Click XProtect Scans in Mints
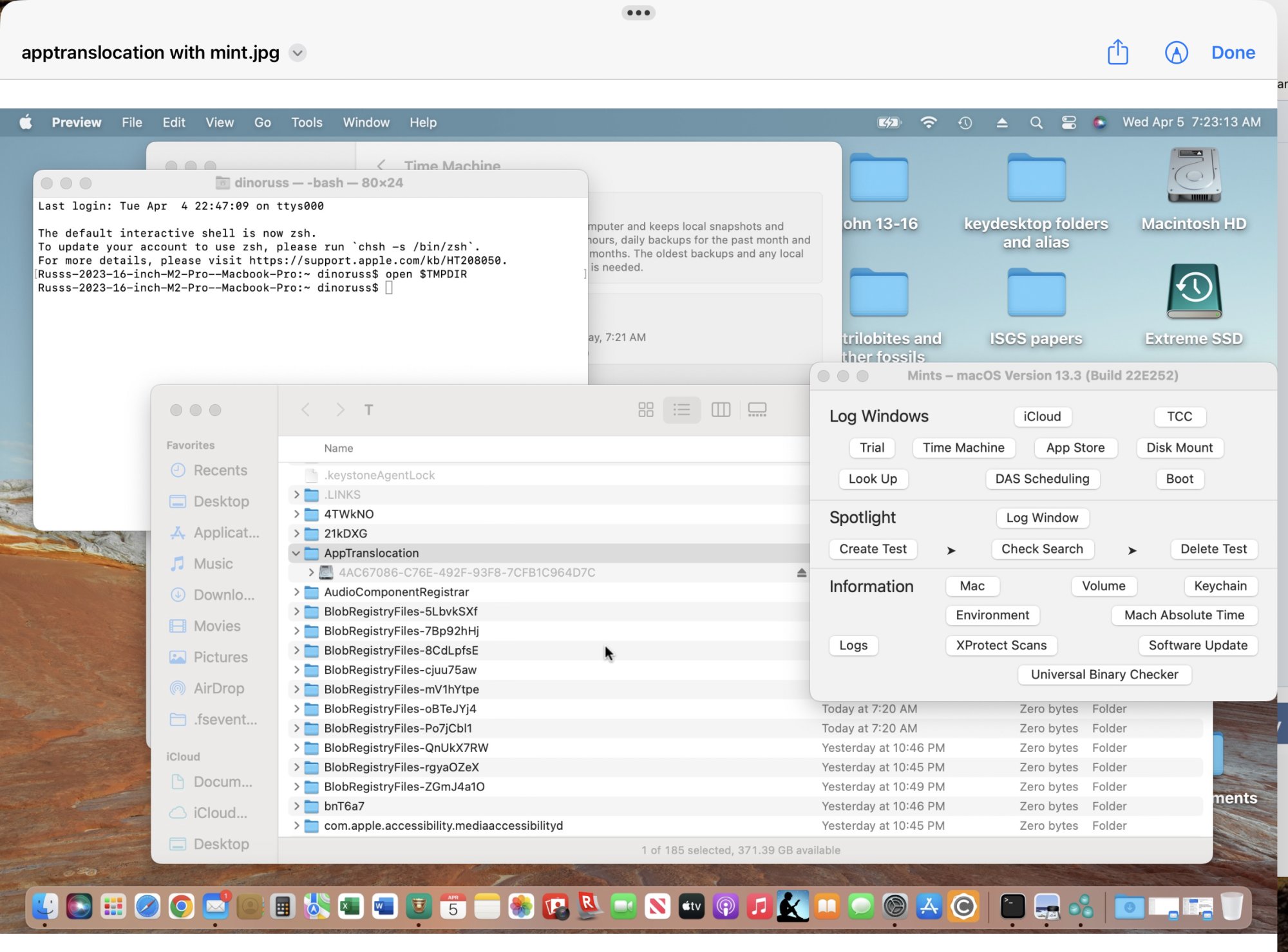 point(1001,645)
